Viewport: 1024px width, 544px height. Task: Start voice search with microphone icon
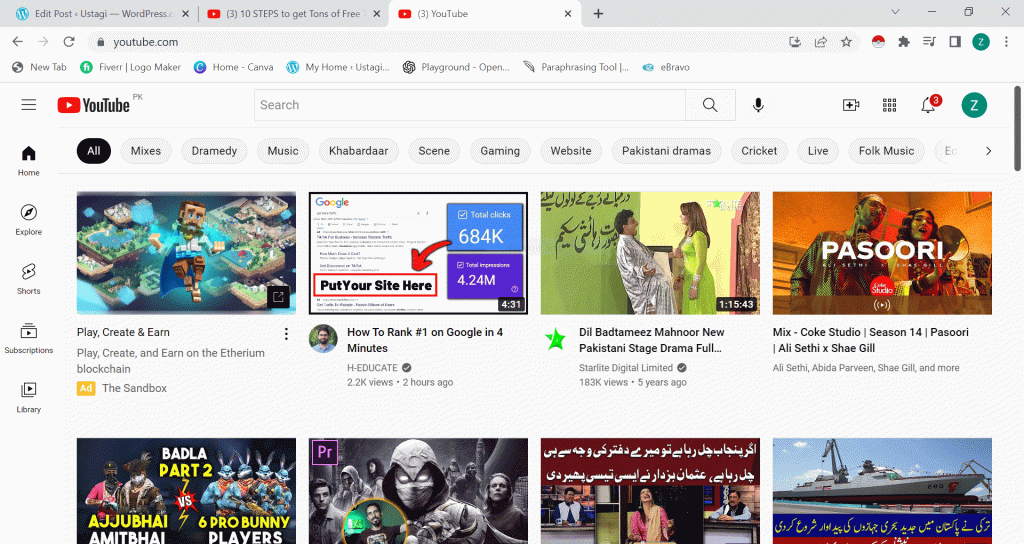(758, 105)
